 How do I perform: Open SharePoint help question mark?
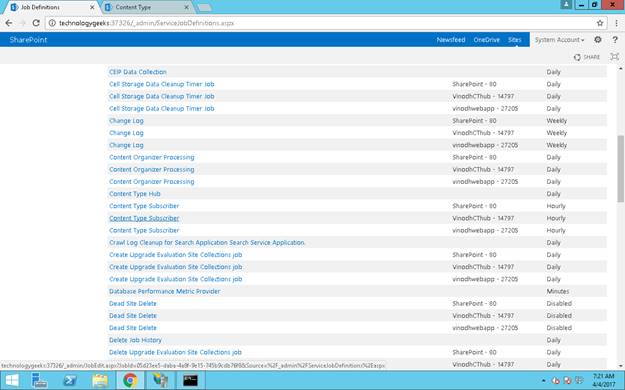615,39
